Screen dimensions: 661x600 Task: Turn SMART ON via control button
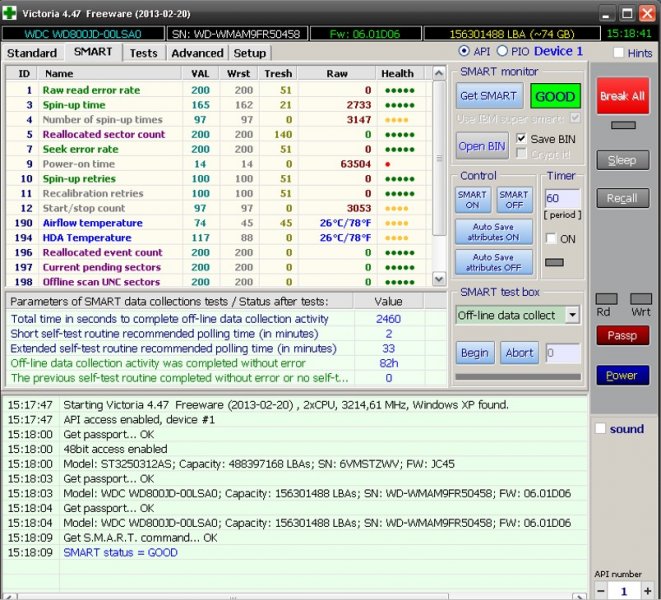(473, 200)
